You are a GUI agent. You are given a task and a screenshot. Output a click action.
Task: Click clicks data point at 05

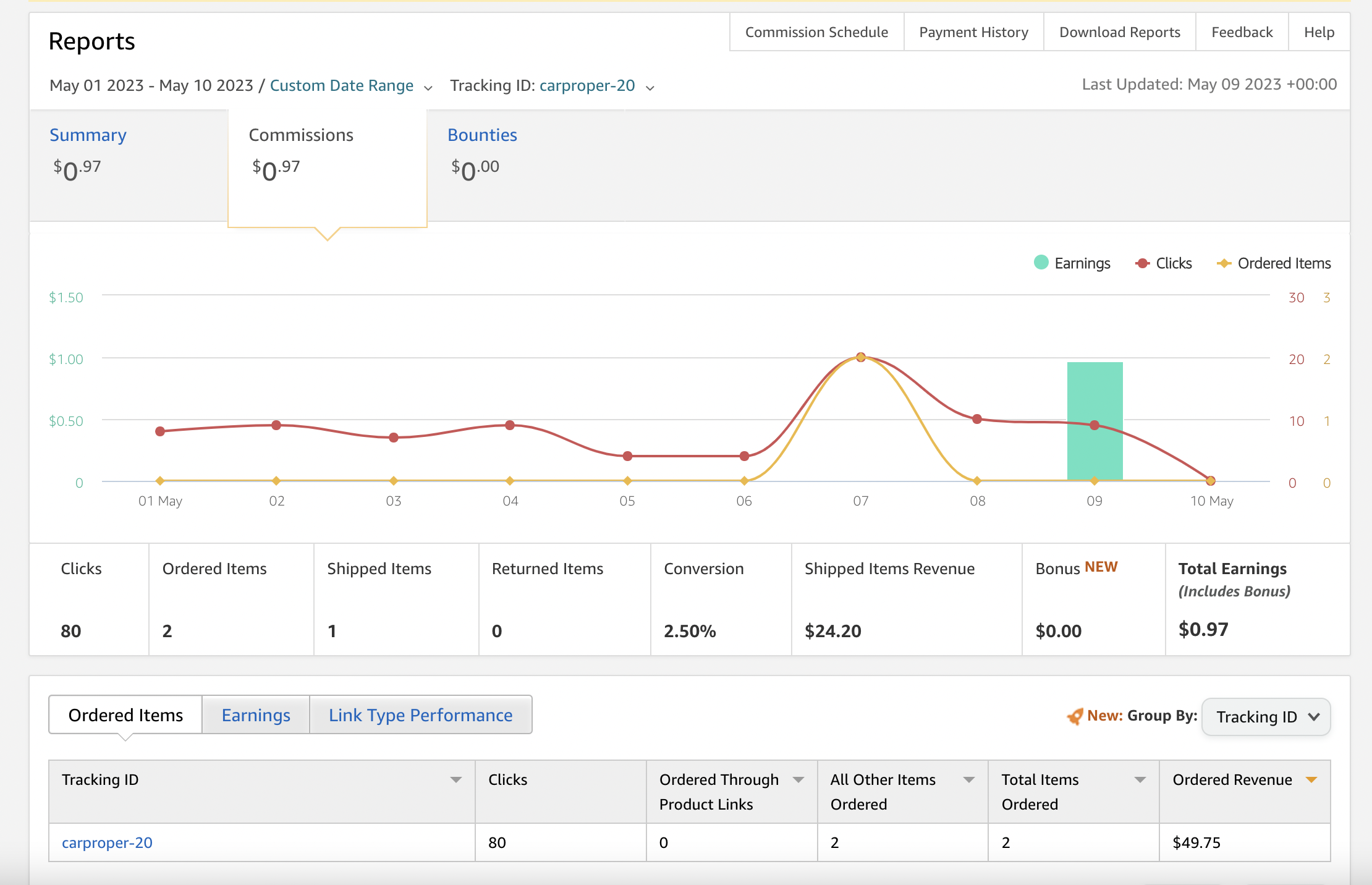(627, 456)
